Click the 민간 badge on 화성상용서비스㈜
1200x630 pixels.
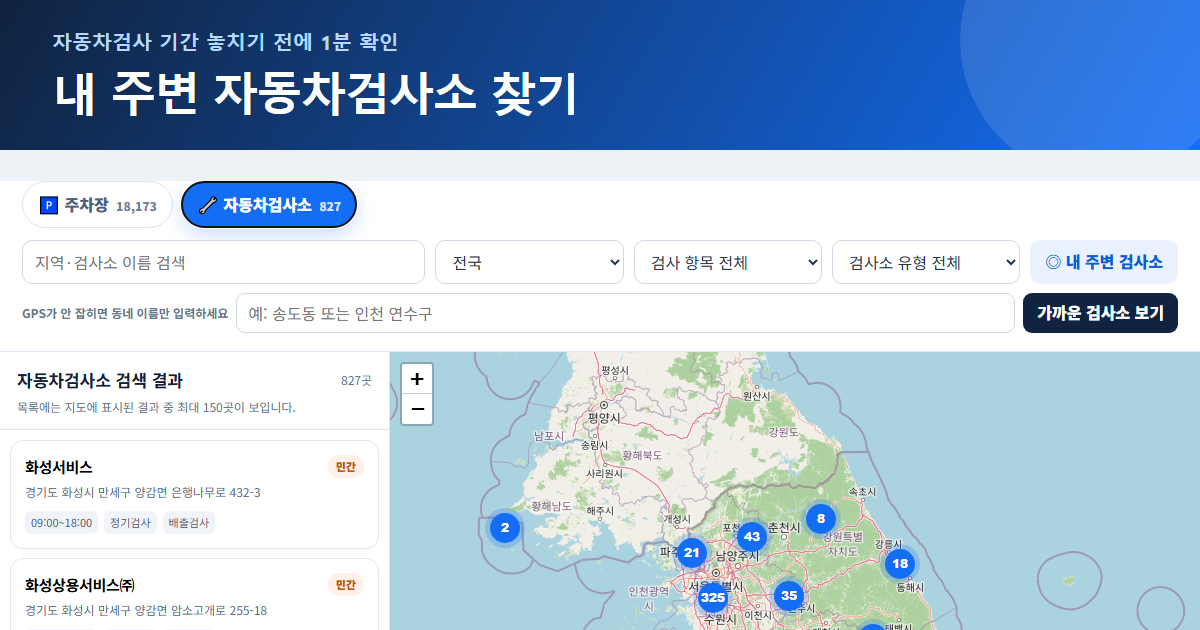[346, 585]
